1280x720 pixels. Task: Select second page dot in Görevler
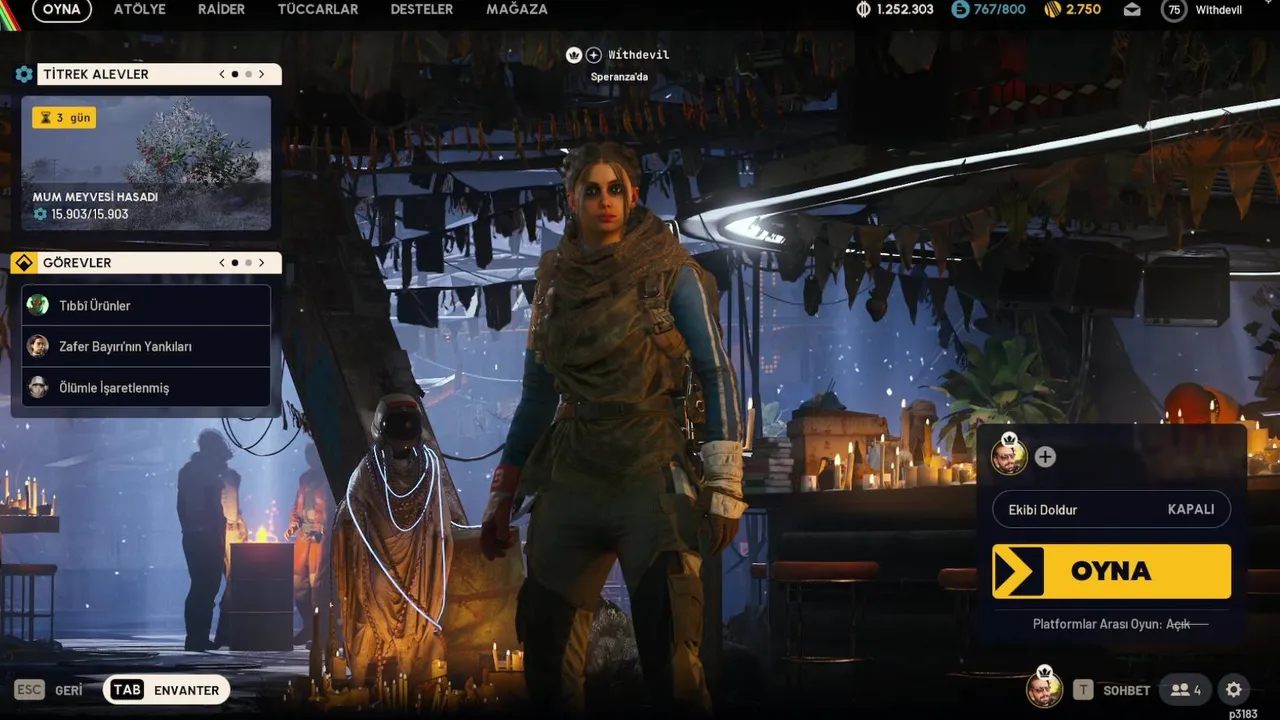point(249,263)
